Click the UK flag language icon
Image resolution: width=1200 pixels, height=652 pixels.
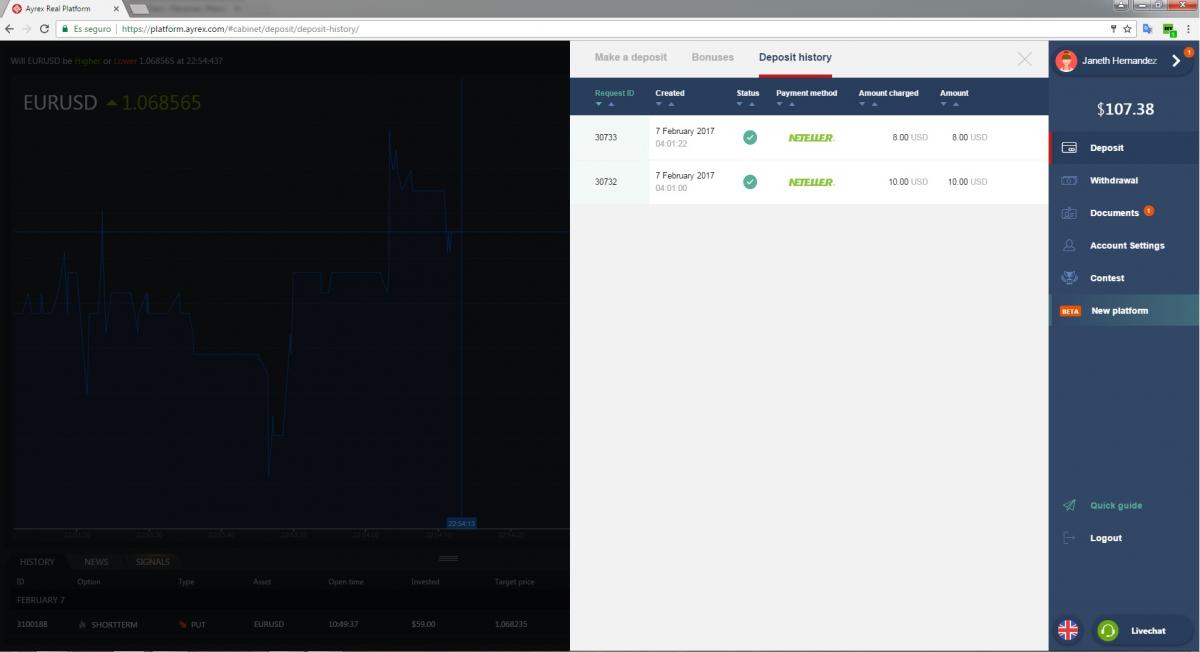coord(1068,630)
